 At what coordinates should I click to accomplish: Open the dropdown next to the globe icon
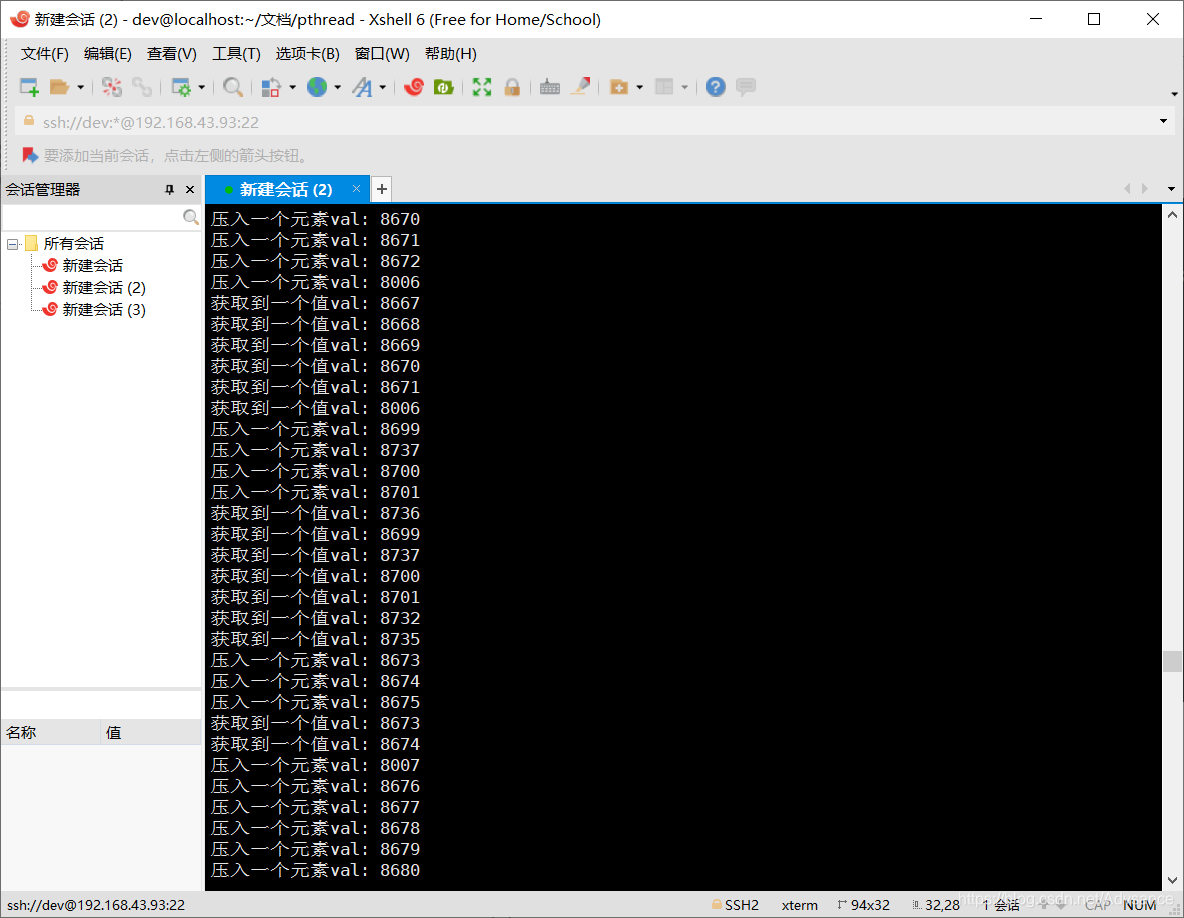click(x=338, y=88)
